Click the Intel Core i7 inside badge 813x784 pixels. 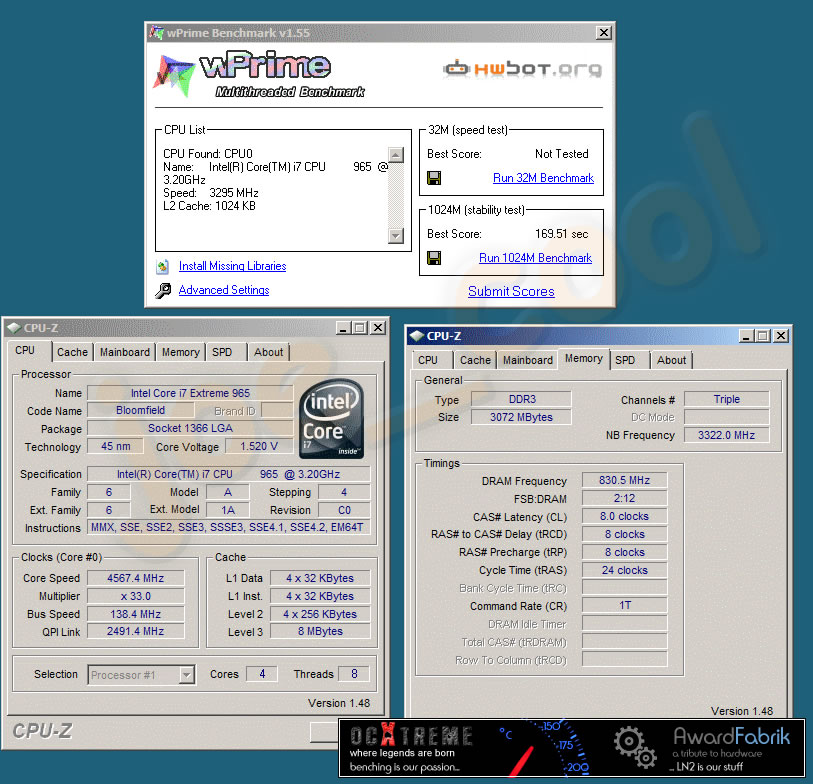(x=332, y=419)
